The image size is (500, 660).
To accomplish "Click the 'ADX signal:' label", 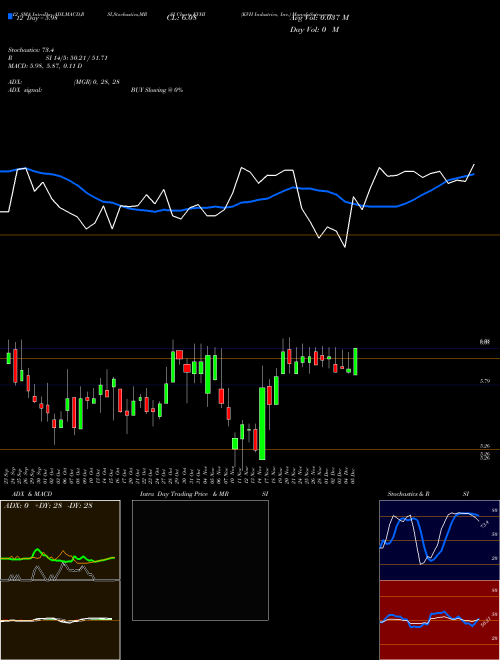I will pyautogui.click(x=25, y=90).
